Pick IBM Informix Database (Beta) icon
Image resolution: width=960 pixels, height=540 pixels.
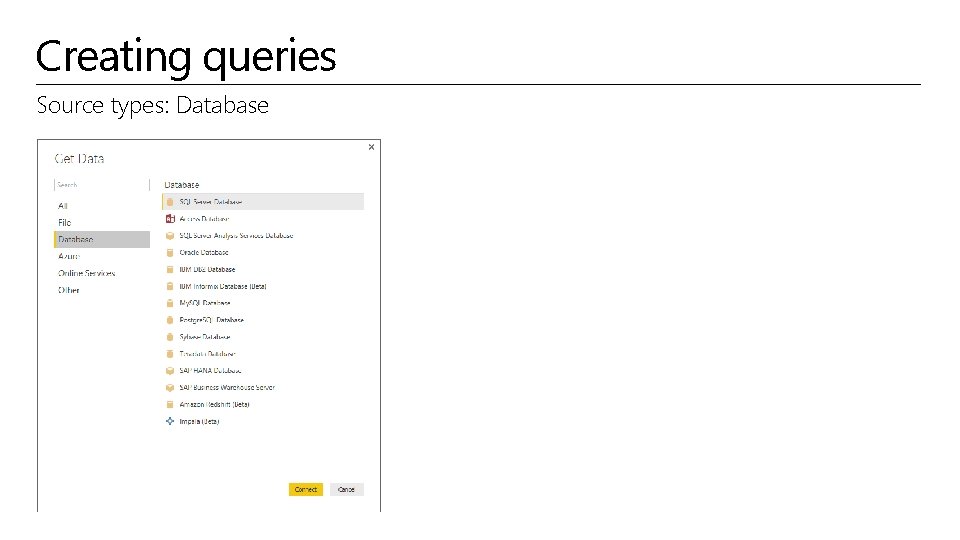point(170,287)
